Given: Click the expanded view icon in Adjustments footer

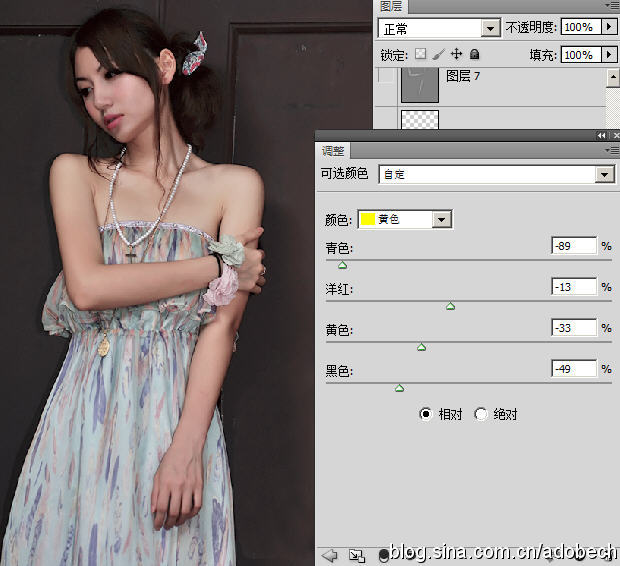Looking at the screenshot, I should click(x=356, y=554).
